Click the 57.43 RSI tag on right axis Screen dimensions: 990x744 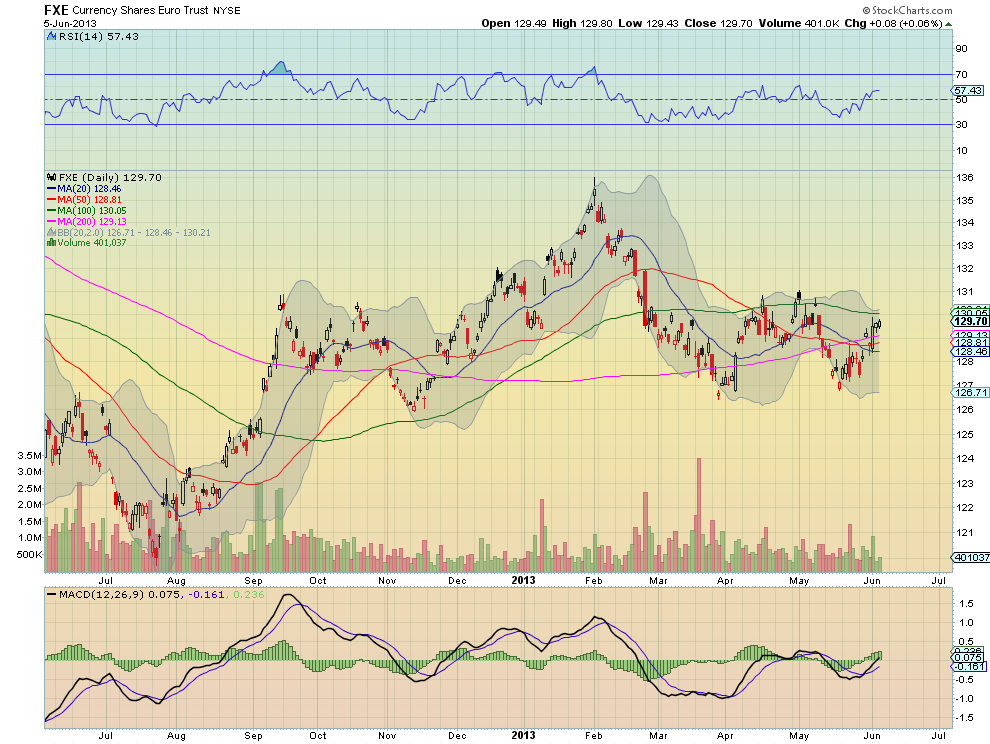968,91
